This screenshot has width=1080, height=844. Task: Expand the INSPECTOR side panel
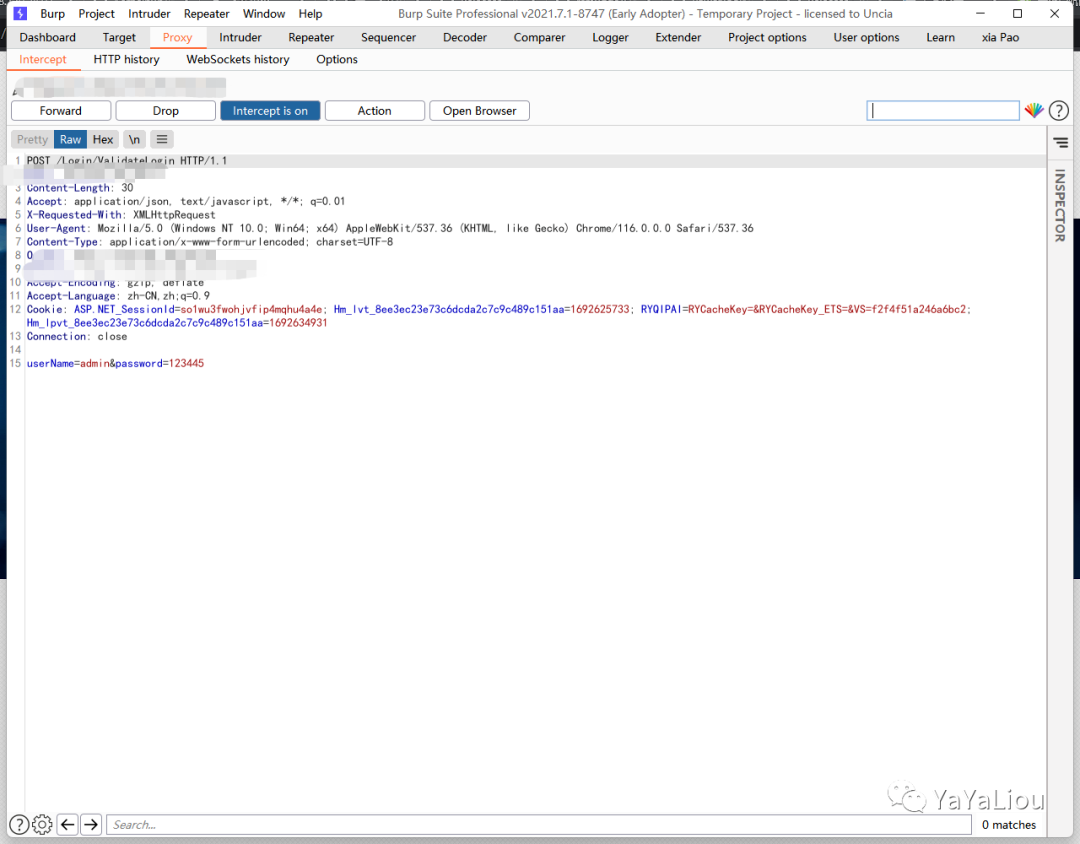coord(1060,205)
